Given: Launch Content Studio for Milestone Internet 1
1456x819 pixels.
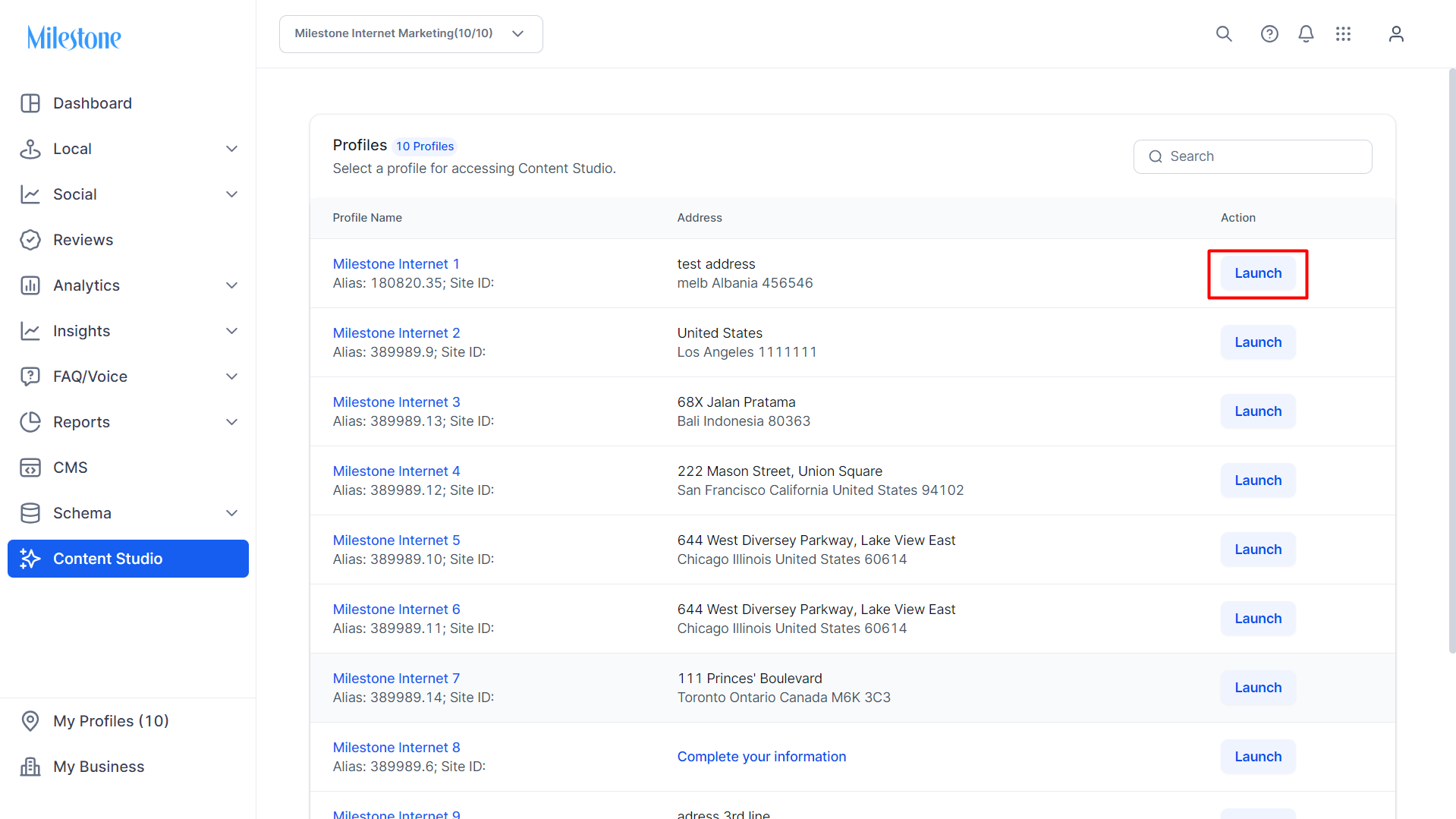Looking at the screenshot, I should click(1258, 273).
